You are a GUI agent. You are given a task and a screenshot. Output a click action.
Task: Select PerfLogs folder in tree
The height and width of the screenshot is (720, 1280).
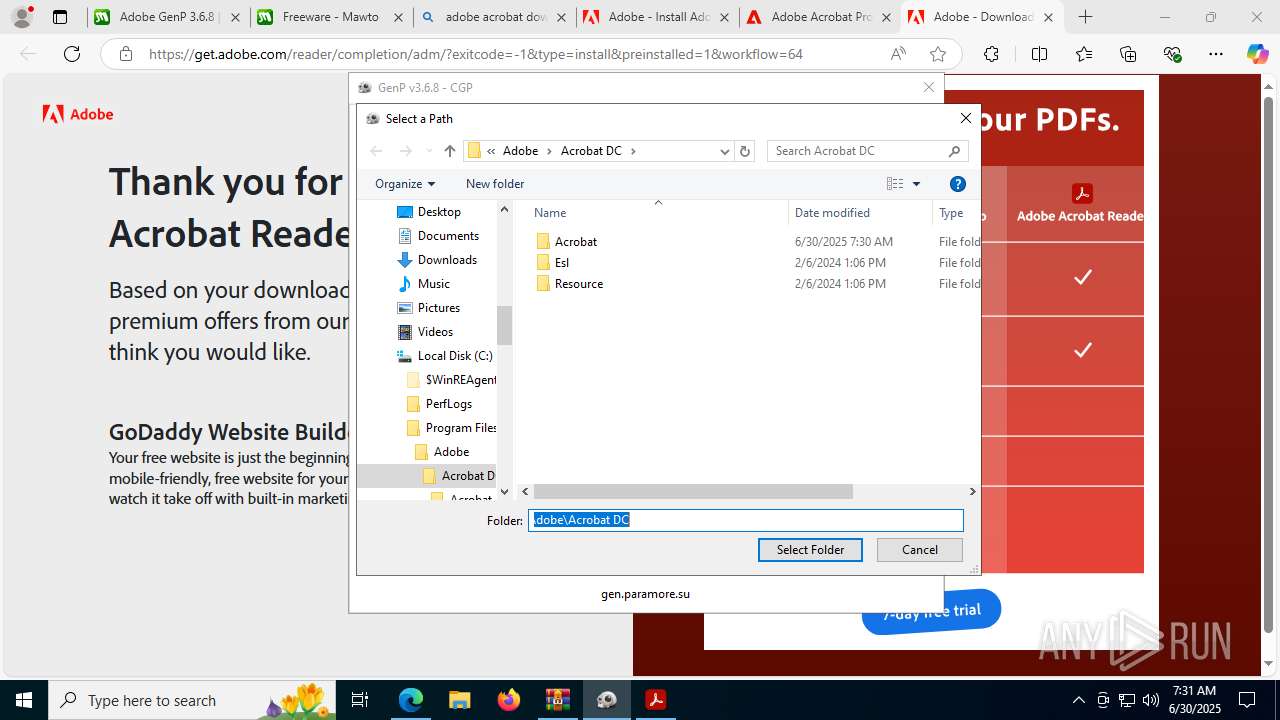tap(448, 404)
